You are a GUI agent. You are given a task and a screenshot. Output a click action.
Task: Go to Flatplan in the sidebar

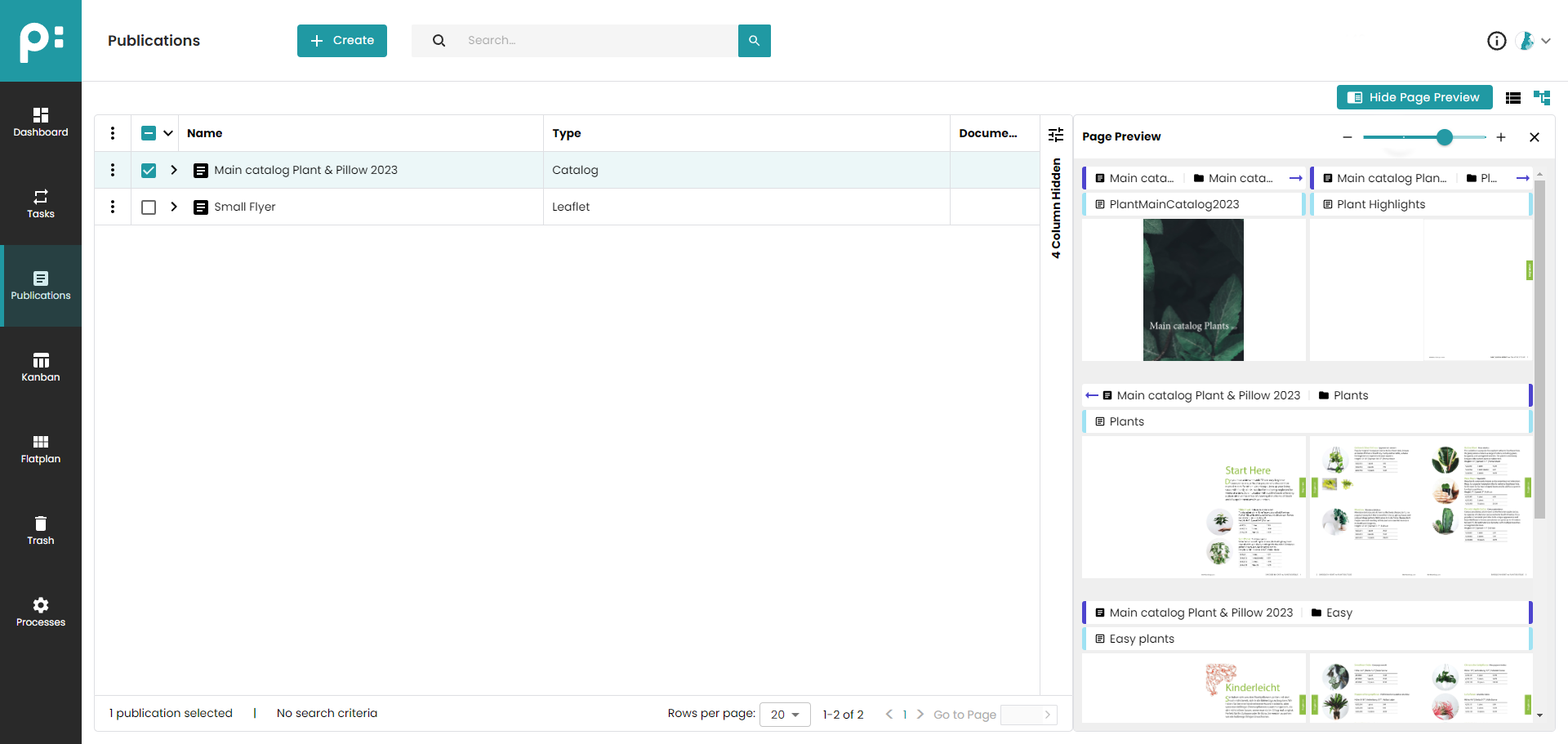(41, 449)
